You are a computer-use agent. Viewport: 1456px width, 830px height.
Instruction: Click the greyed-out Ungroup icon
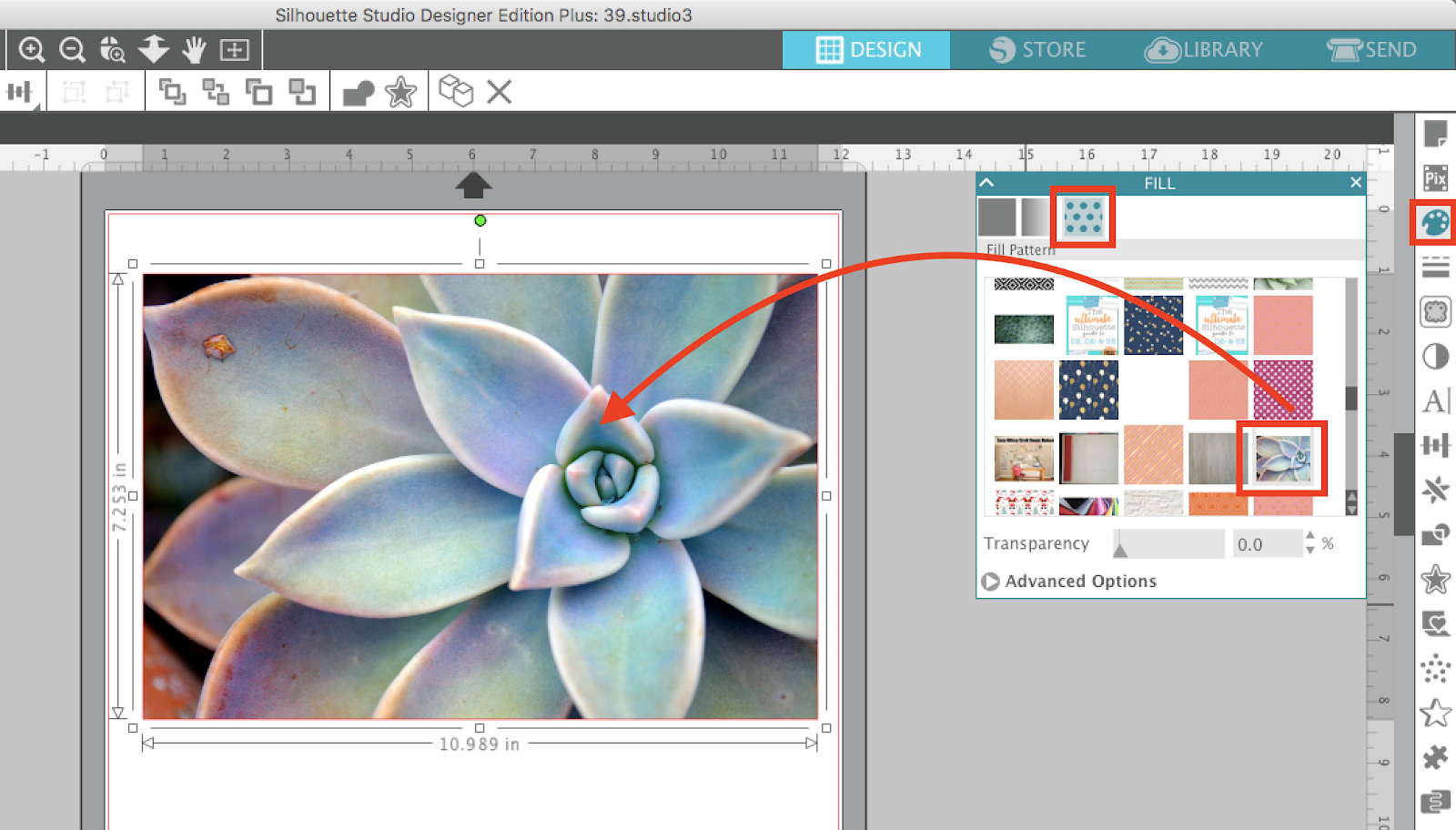tap(117, 92)
